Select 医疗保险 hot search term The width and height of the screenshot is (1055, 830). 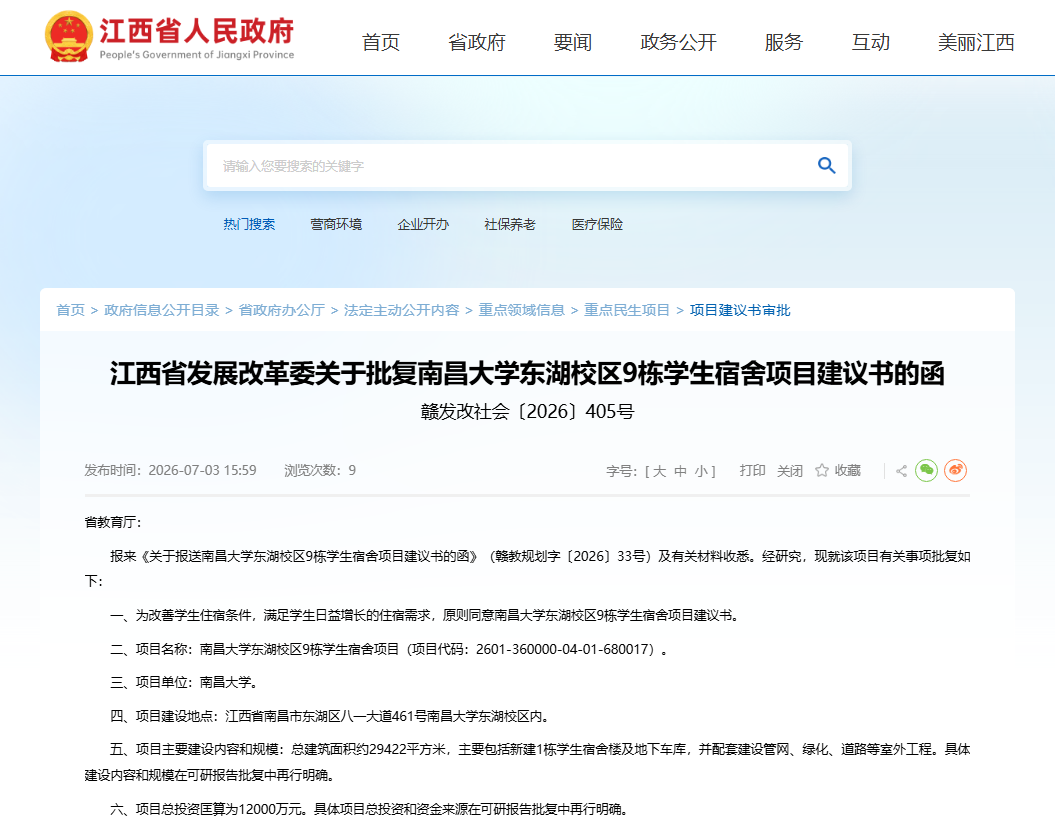click(597, 225)
